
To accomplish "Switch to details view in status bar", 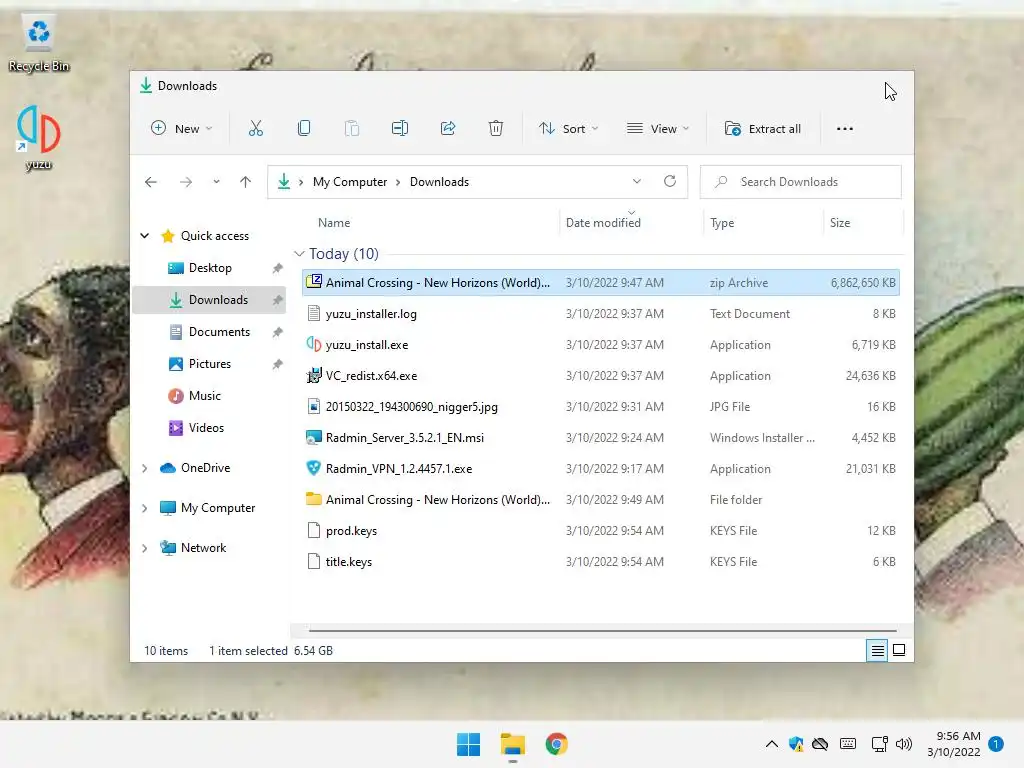I will [877, 650].
